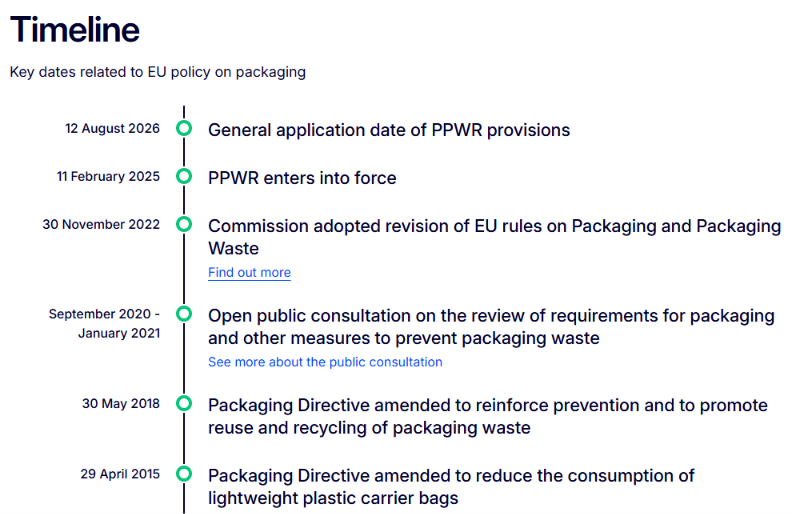Viewport: 792px width, 514px height.
Task: Click the September 2020 - January 2021 date
Action: [x=105, y=324]
